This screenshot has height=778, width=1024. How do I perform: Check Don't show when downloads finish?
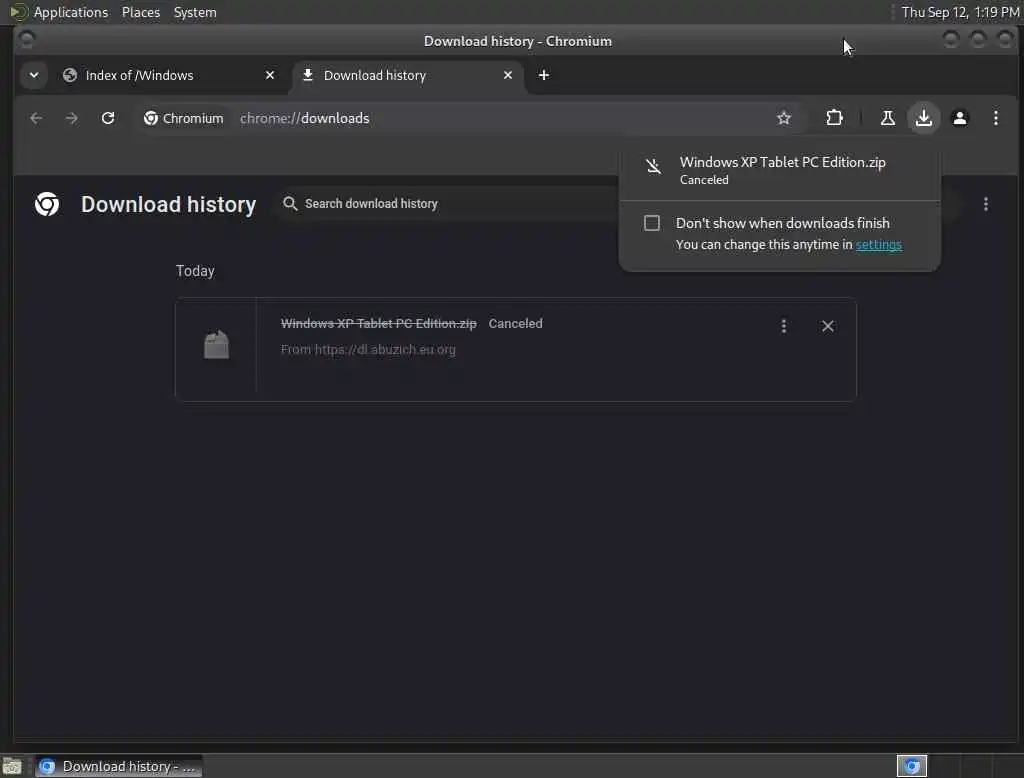point(652,223)
